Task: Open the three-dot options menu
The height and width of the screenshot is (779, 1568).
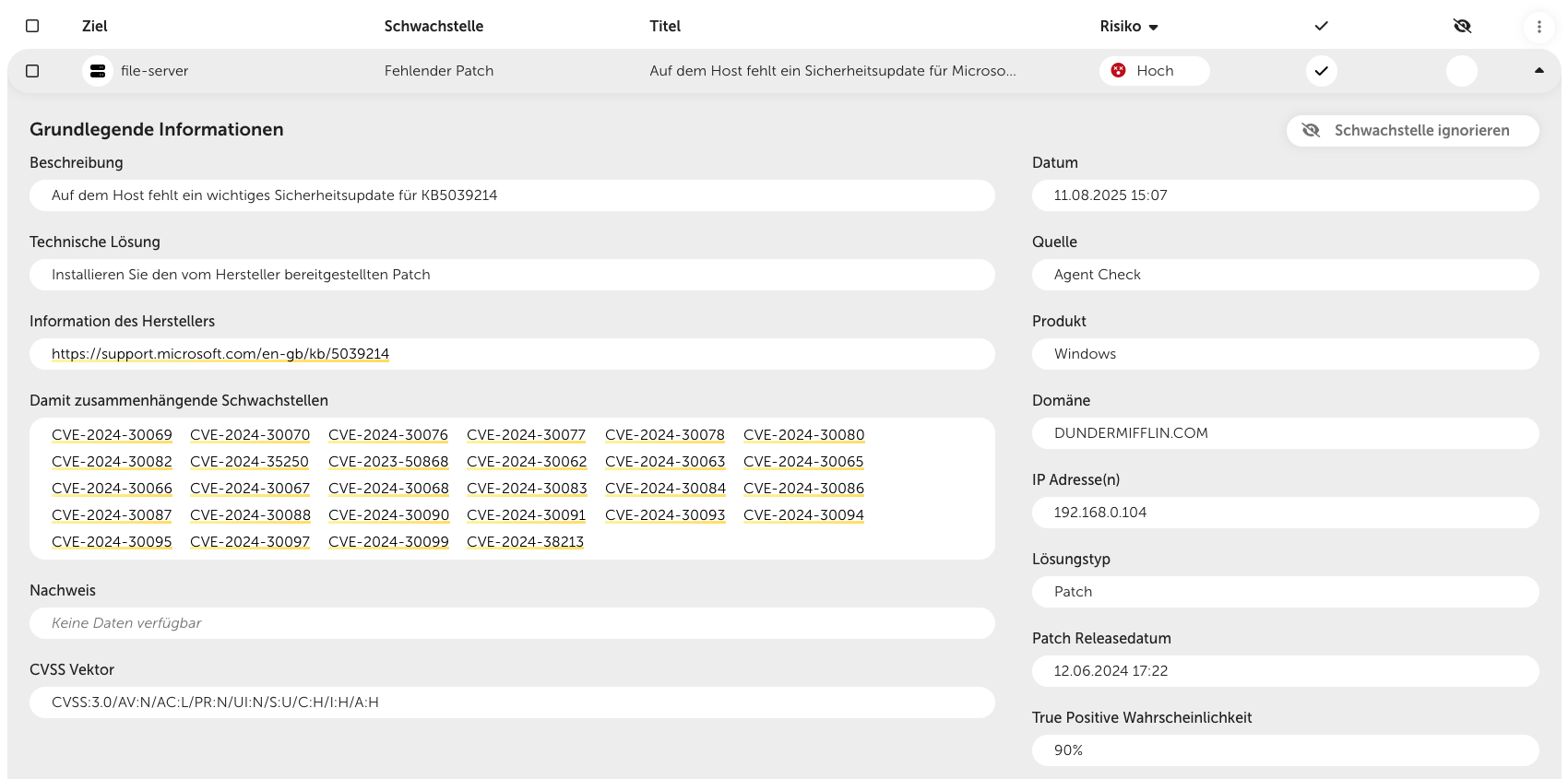Action: pyautogui.click(x=1538, y=27)
